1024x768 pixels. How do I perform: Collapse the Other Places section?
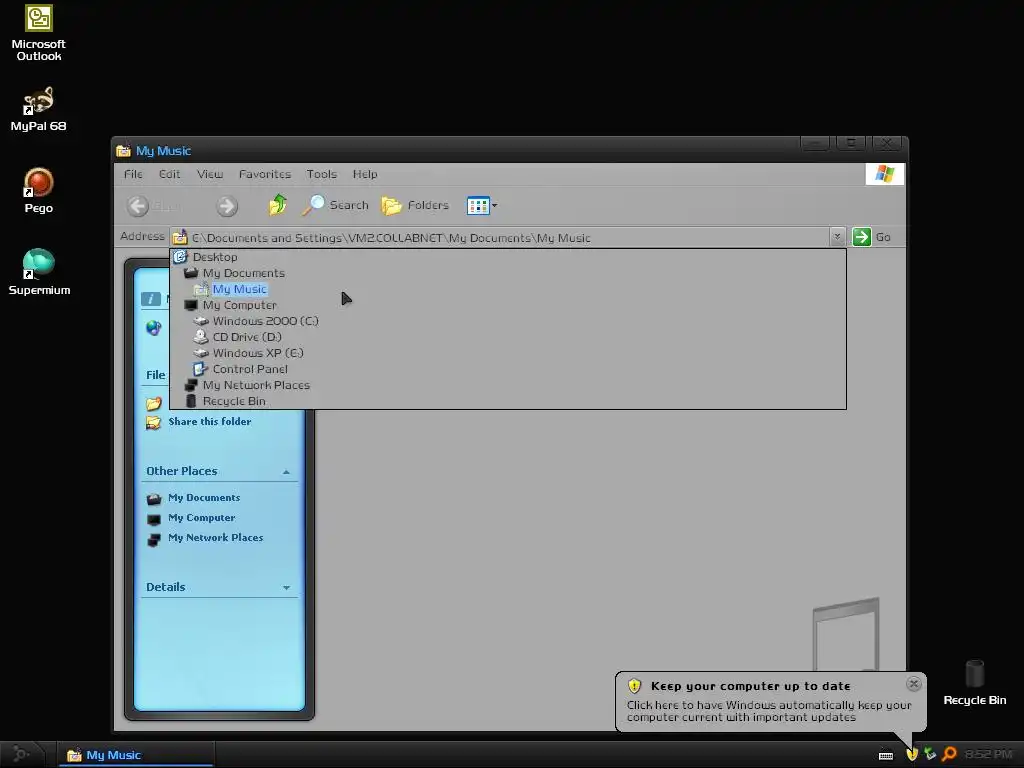point(286,472)
